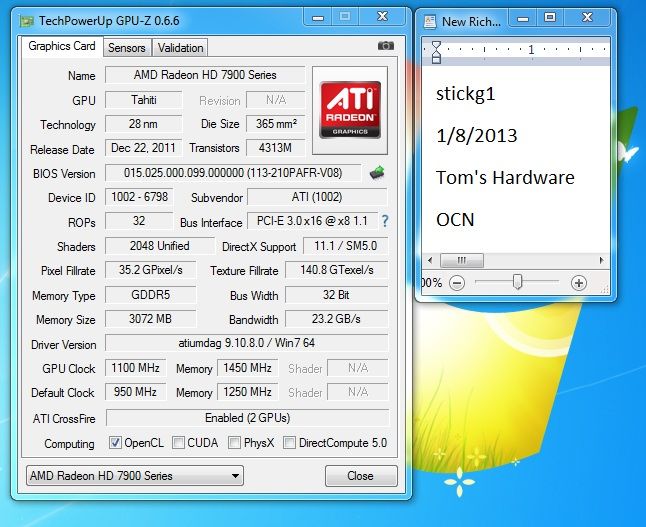Click the Name field AMD Radeon HD 7900 Series
The height and width of the screenshot is (527, 646).
point(205,75)
